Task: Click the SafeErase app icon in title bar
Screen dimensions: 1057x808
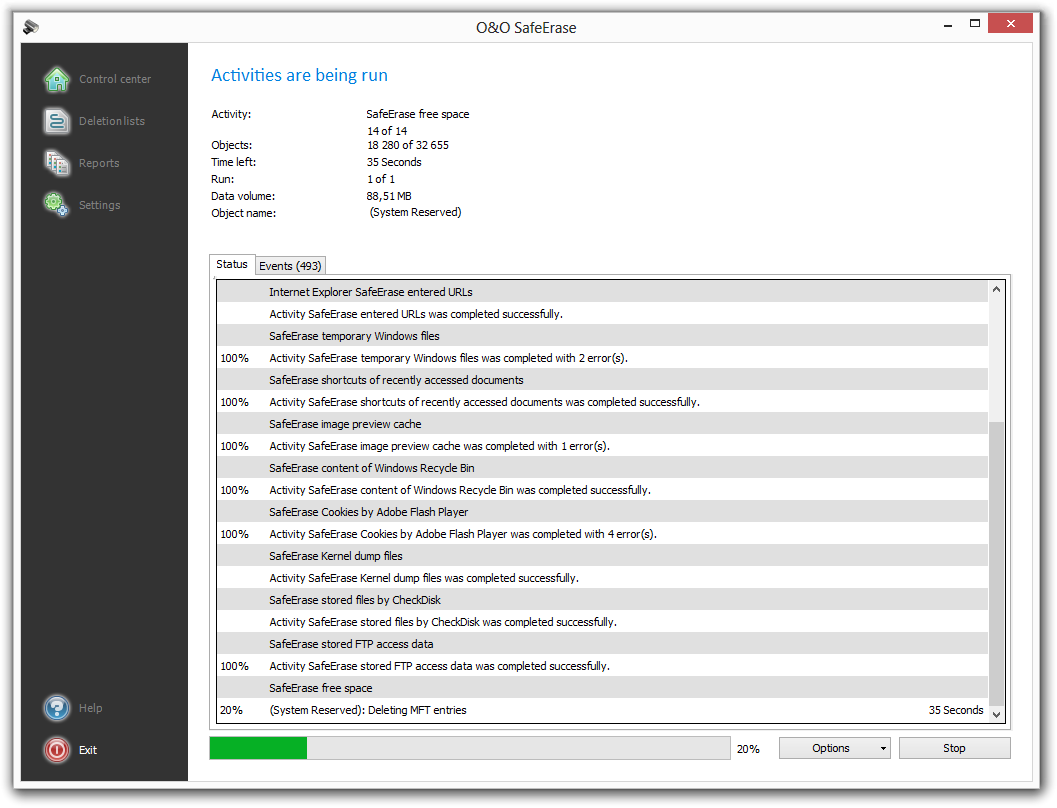Action: 31,27
